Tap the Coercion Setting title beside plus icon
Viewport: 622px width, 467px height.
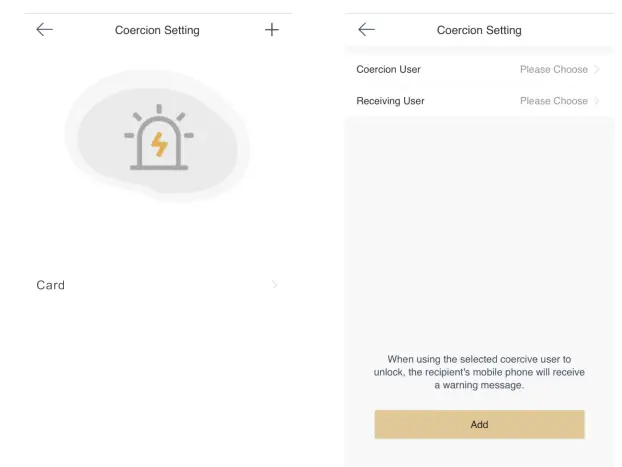(158, 30)
